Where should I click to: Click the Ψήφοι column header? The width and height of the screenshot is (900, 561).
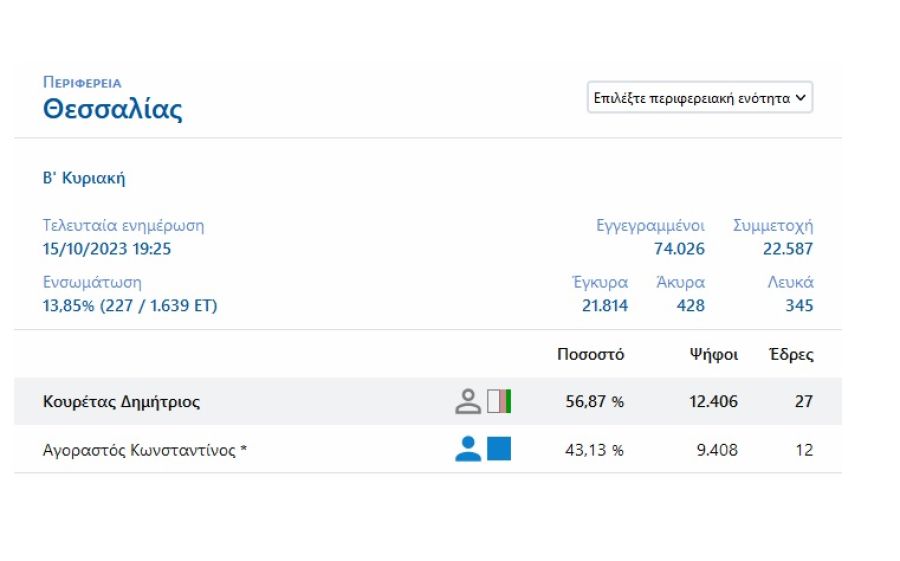pos(713,355)
